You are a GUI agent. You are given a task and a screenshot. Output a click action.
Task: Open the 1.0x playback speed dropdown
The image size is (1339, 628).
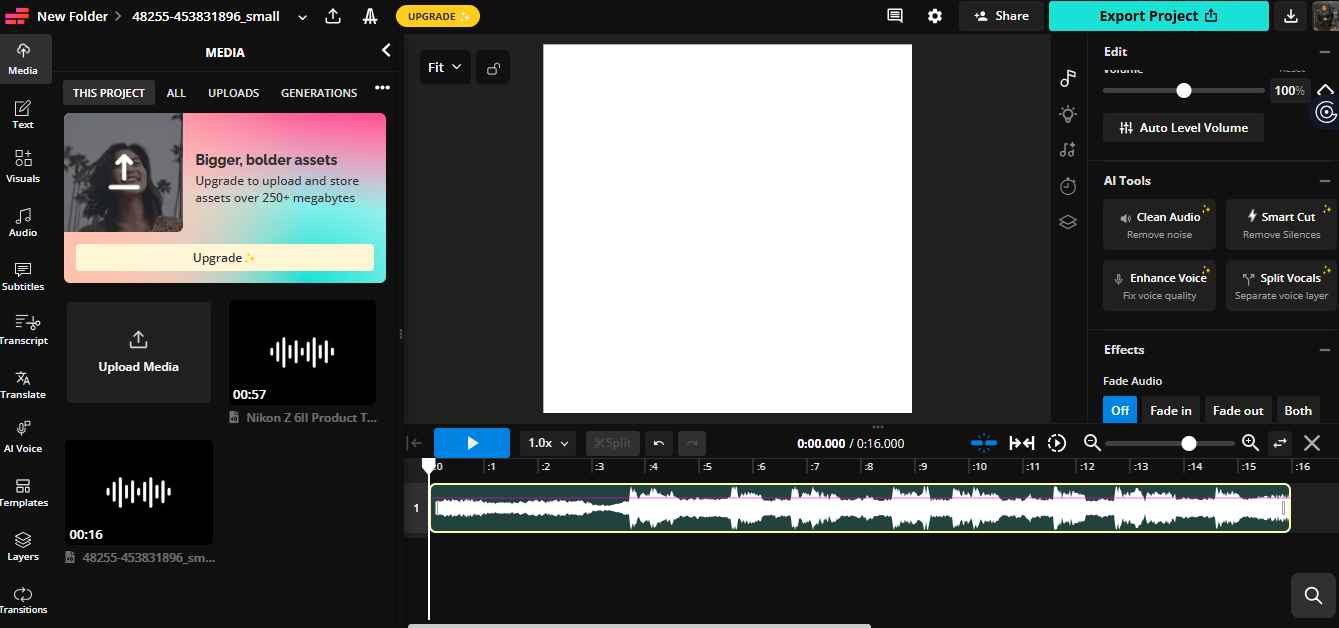549,443
